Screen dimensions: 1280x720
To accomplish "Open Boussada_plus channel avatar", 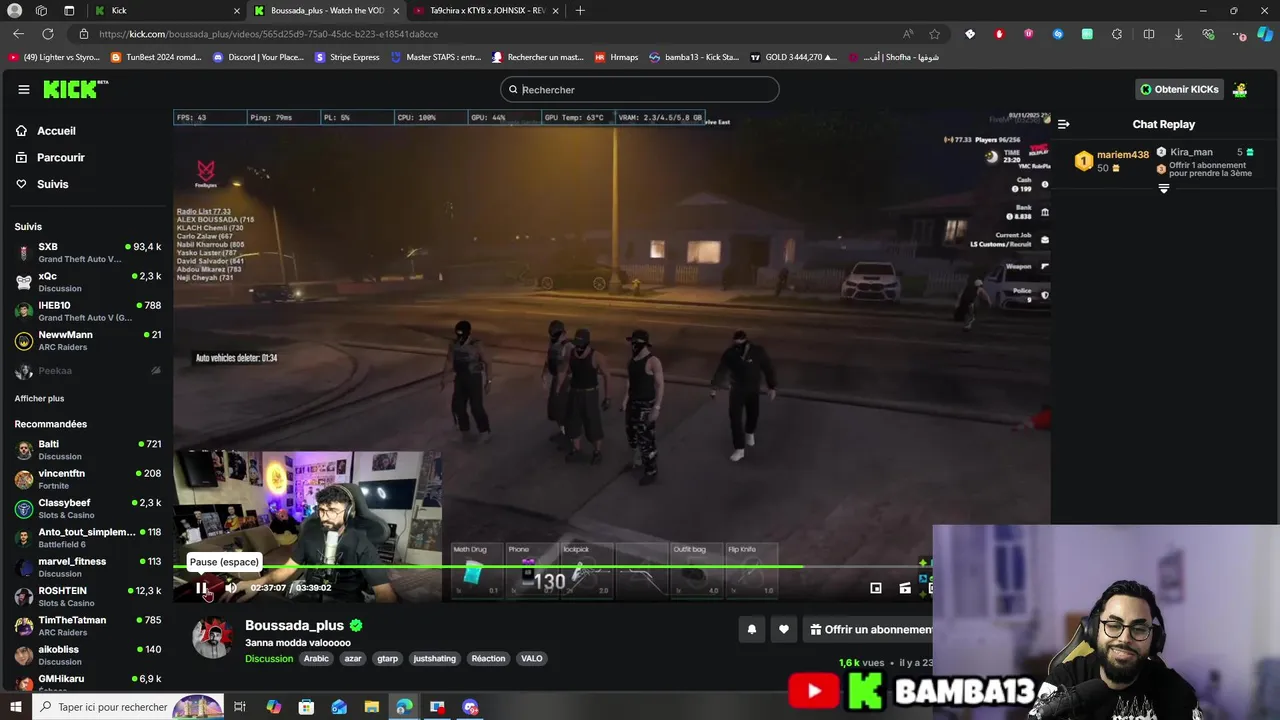I will tap(212, 639).
